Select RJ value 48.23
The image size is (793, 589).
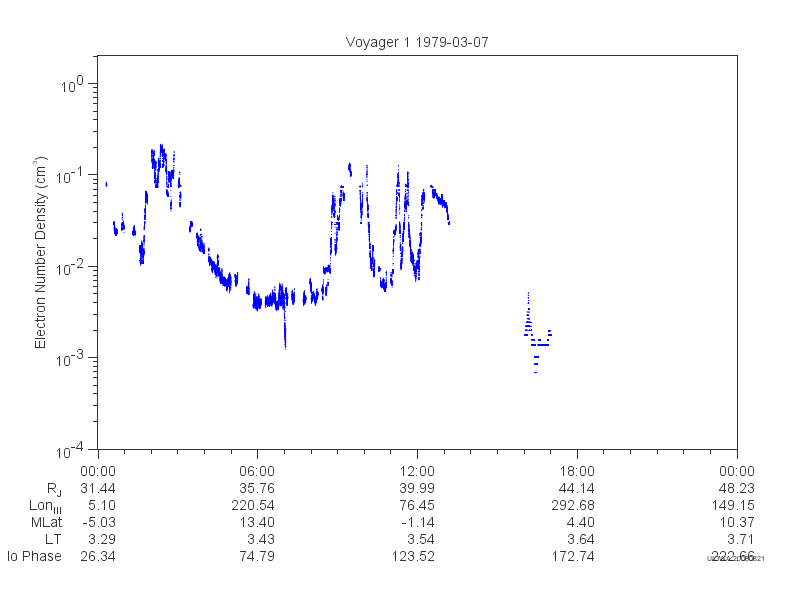click(x=737, y=488)
